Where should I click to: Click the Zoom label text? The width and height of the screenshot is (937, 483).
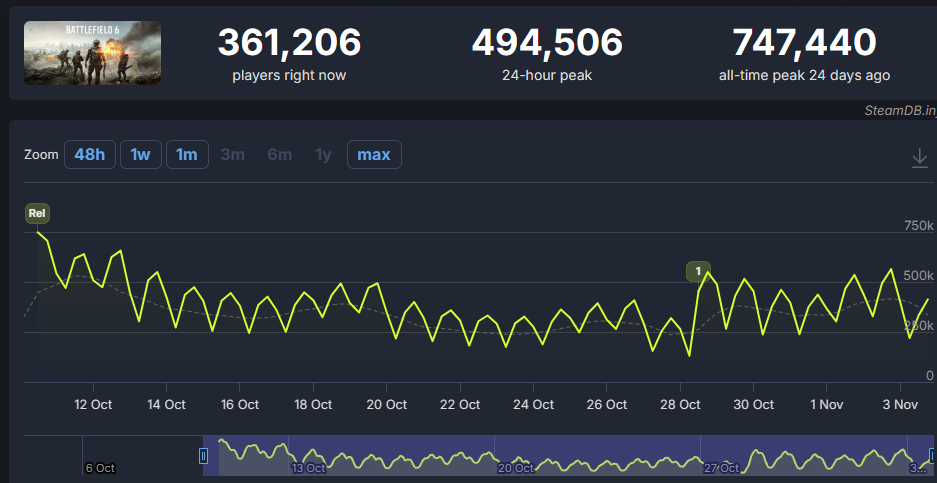tap(41, 155)
